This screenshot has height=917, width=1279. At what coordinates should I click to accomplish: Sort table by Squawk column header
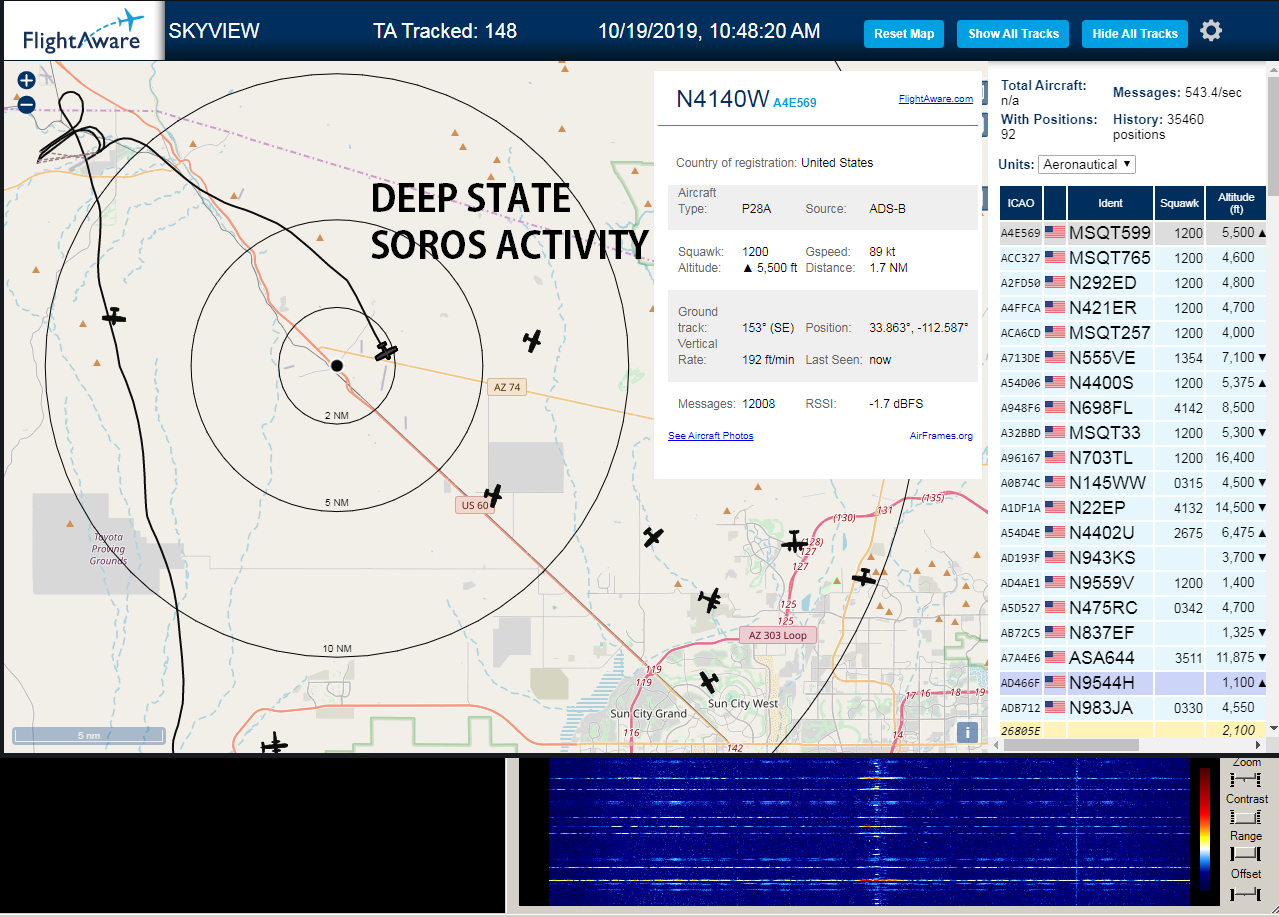[1179, 203]
